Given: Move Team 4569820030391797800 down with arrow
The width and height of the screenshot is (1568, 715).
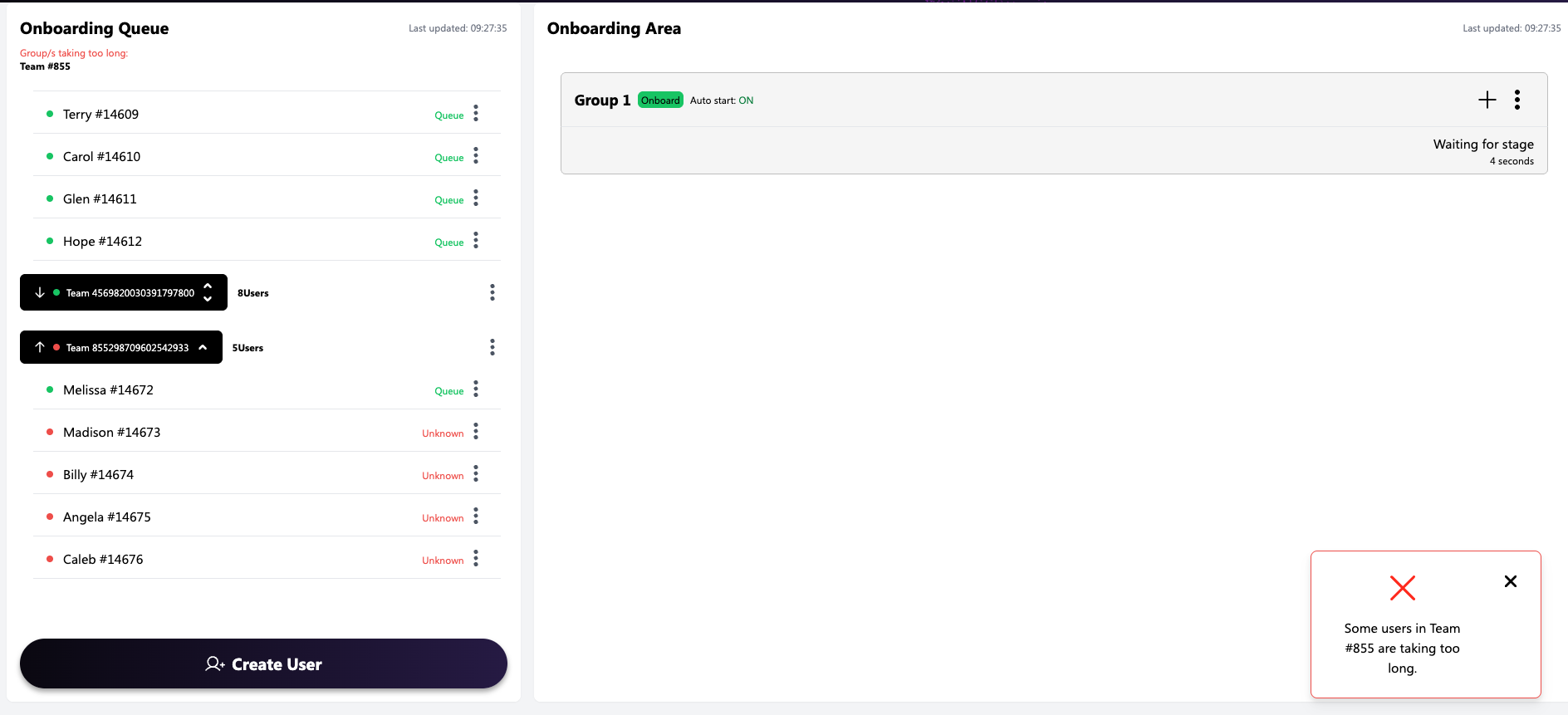Looking at the screenshot, I should click(x=40, y=292).
